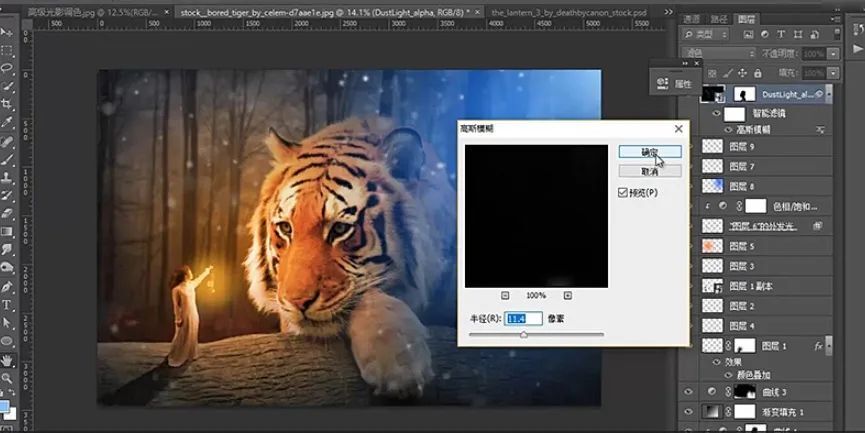Image resolution: width=865 pixels, height=433 pixels.
Task: Click the zoom out minus icon in Gaussian Blur preview
Action: (x=505, y=296)
